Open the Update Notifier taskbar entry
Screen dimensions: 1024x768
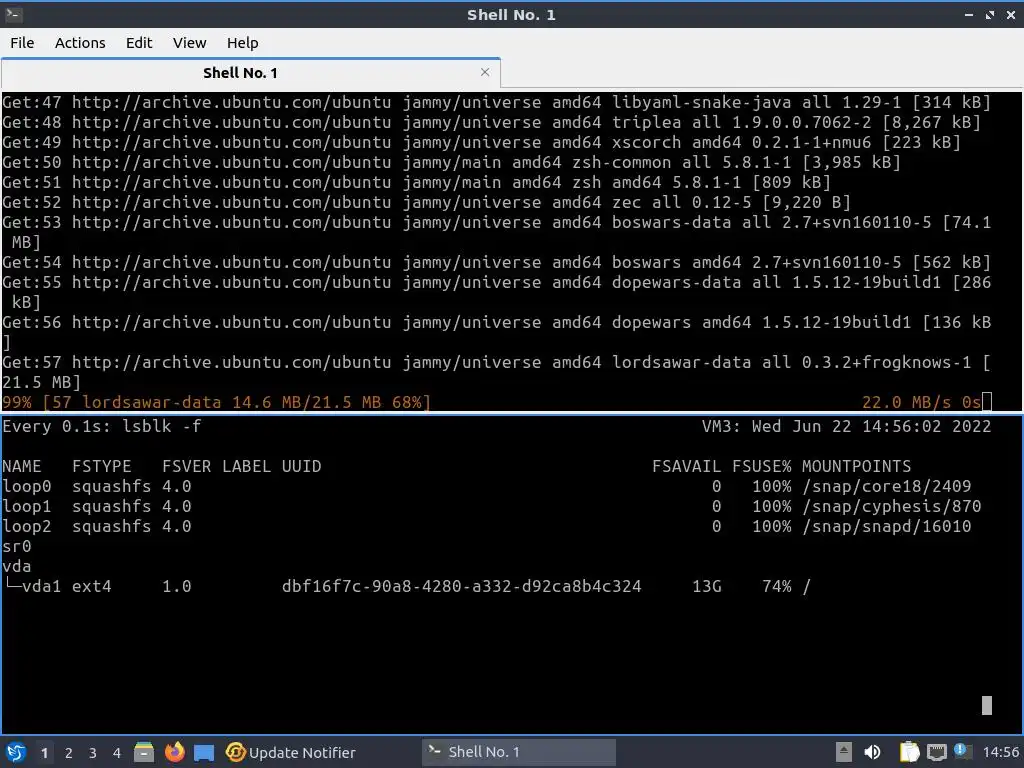tap(290, 752)
